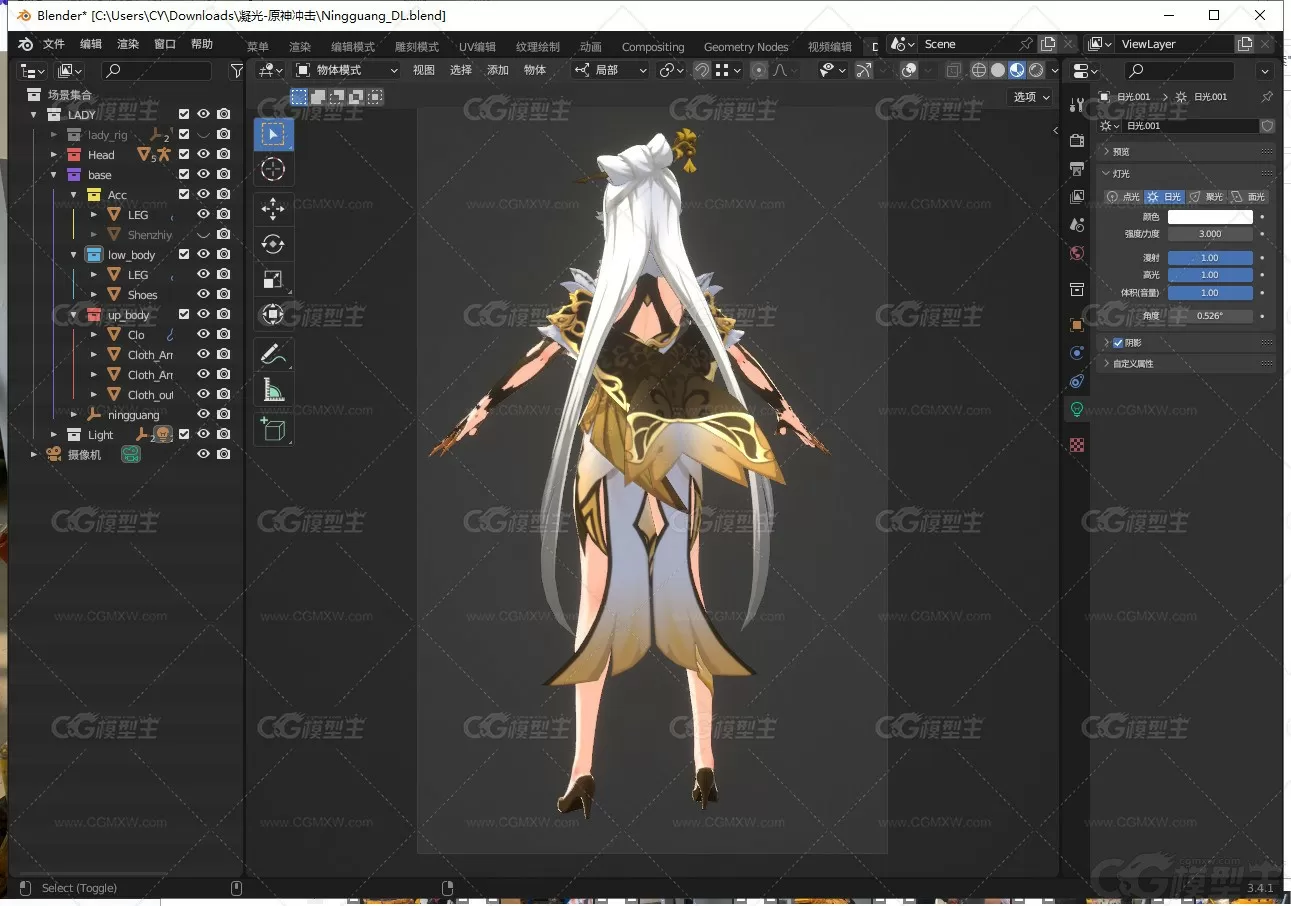Disable render for Light collection camera icon
Screen dimensions: 1291x906
(224, 435)
